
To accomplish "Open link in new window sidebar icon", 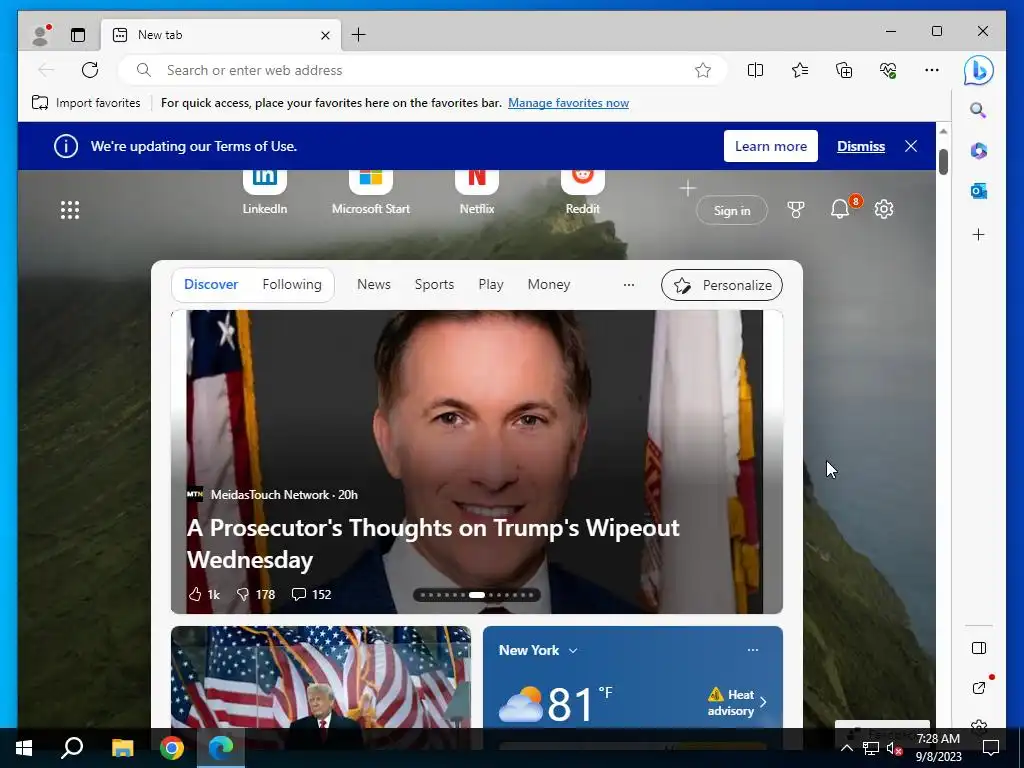I will click(978, 688).
